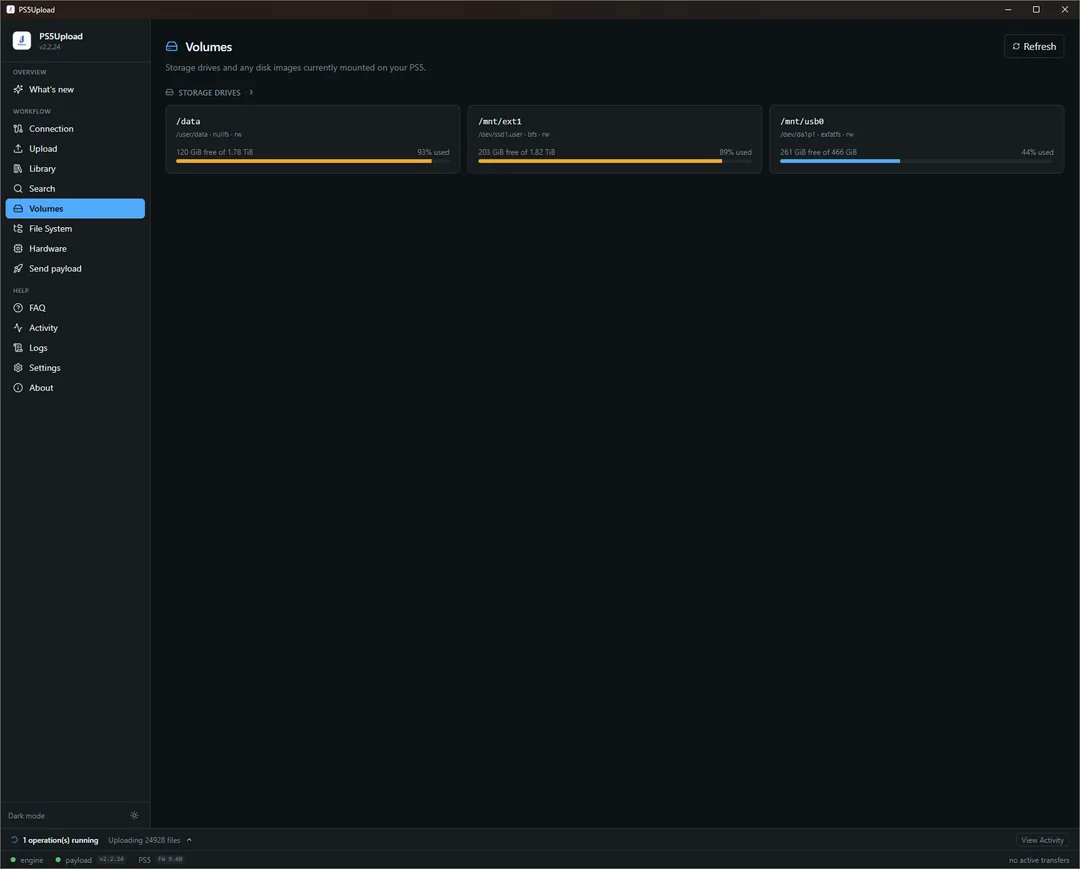Viewport: 1080px width, 869px height.
Task: Click the "93% used" label
Action: point(433,152)
